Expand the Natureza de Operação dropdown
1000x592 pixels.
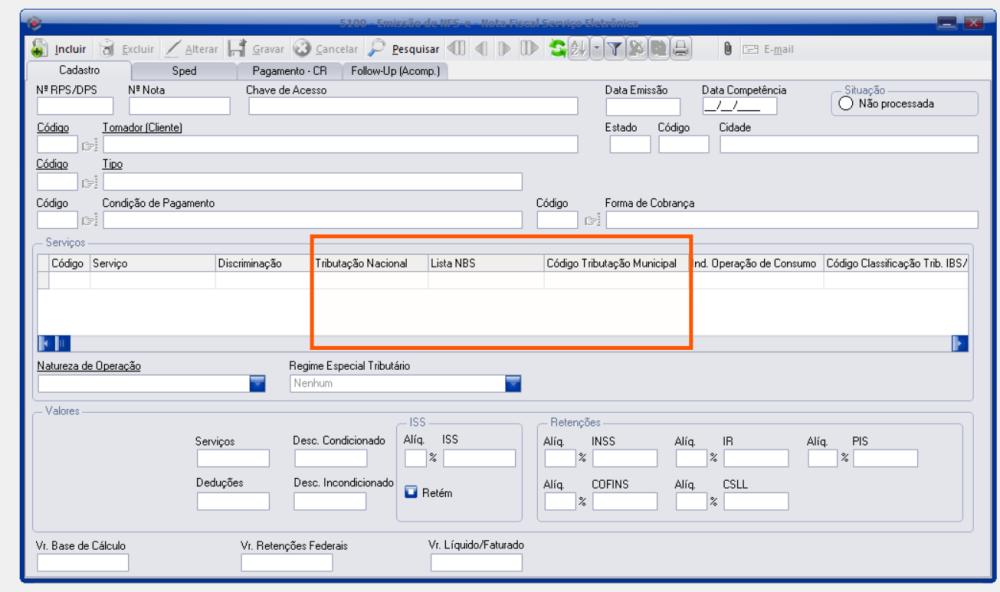click(257, 383)
